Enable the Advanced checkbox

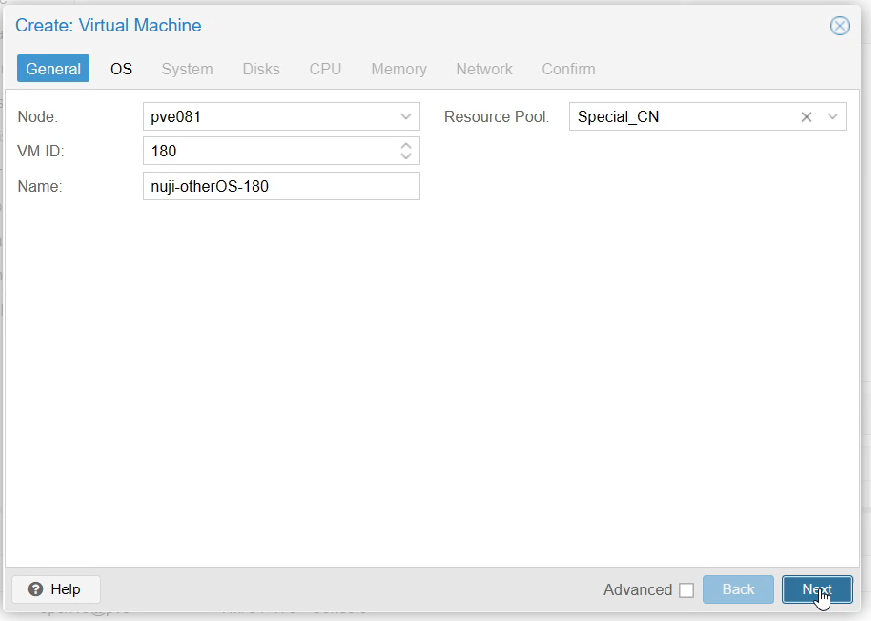tap(687, 590)
